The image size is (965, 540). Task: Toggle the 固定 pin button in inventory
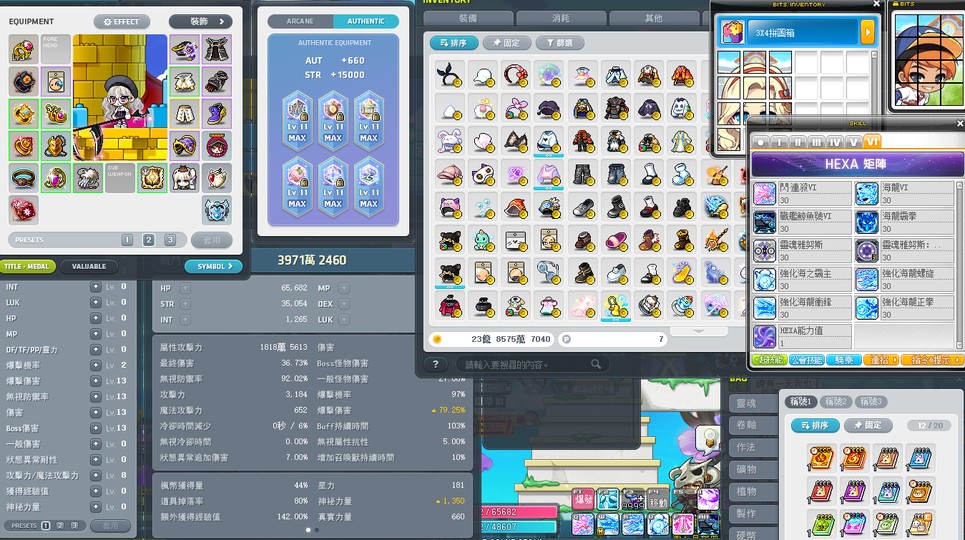click(x=507, y=43)
